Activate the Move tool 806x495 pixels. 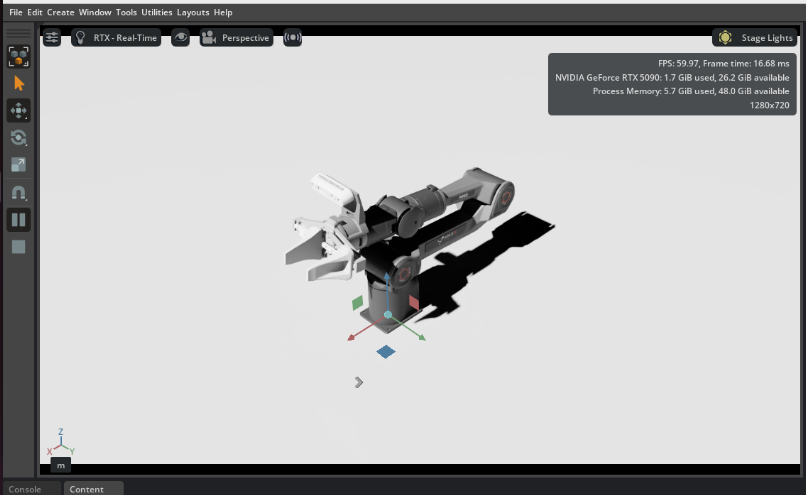(x=19, y=111)
